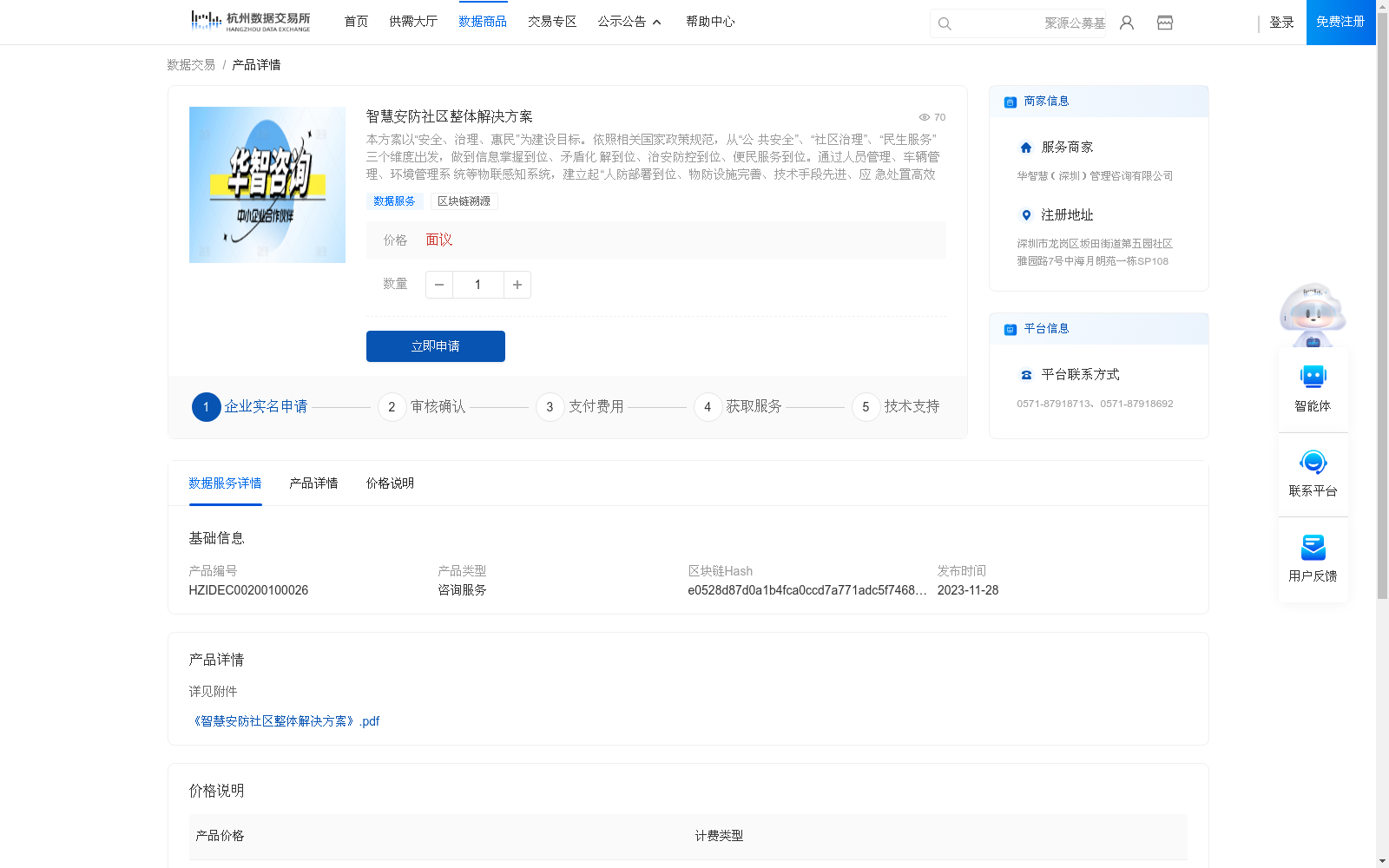Screen dimensions: 1389x868
Task: Click the 面议 price text
Action: (439, 240)
